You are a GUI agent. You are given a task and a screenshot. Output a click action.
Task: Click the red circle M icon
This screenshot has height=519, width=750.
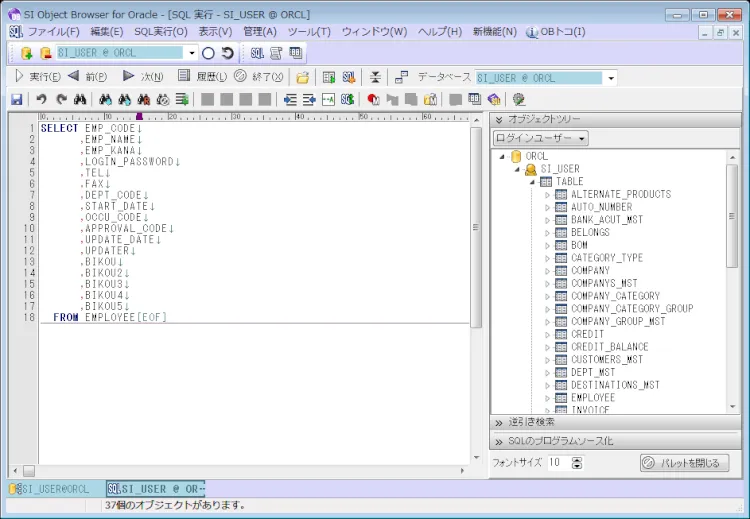(x=373, y=99)
